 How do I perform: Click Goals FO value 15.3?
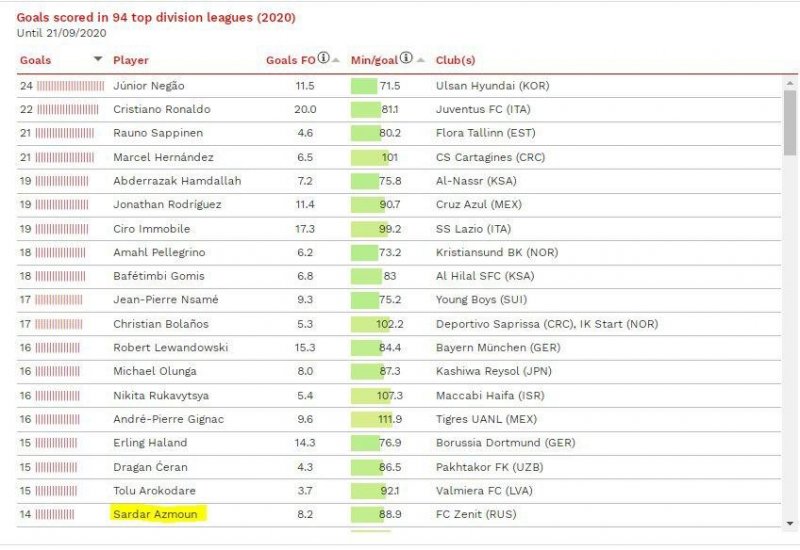point(305,347)
